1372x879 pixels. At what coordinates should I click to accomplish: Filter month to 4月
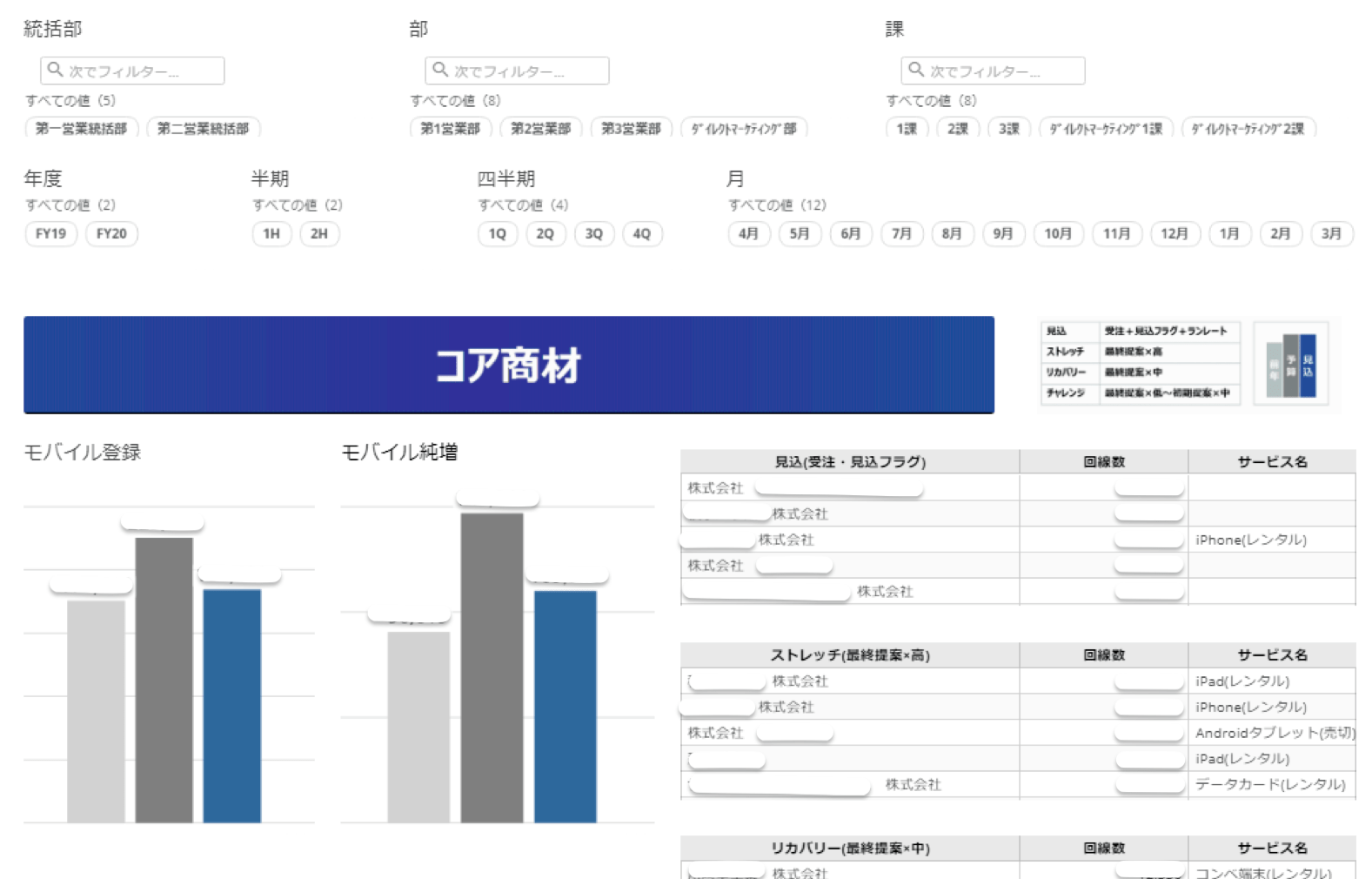tap(748, 233)
